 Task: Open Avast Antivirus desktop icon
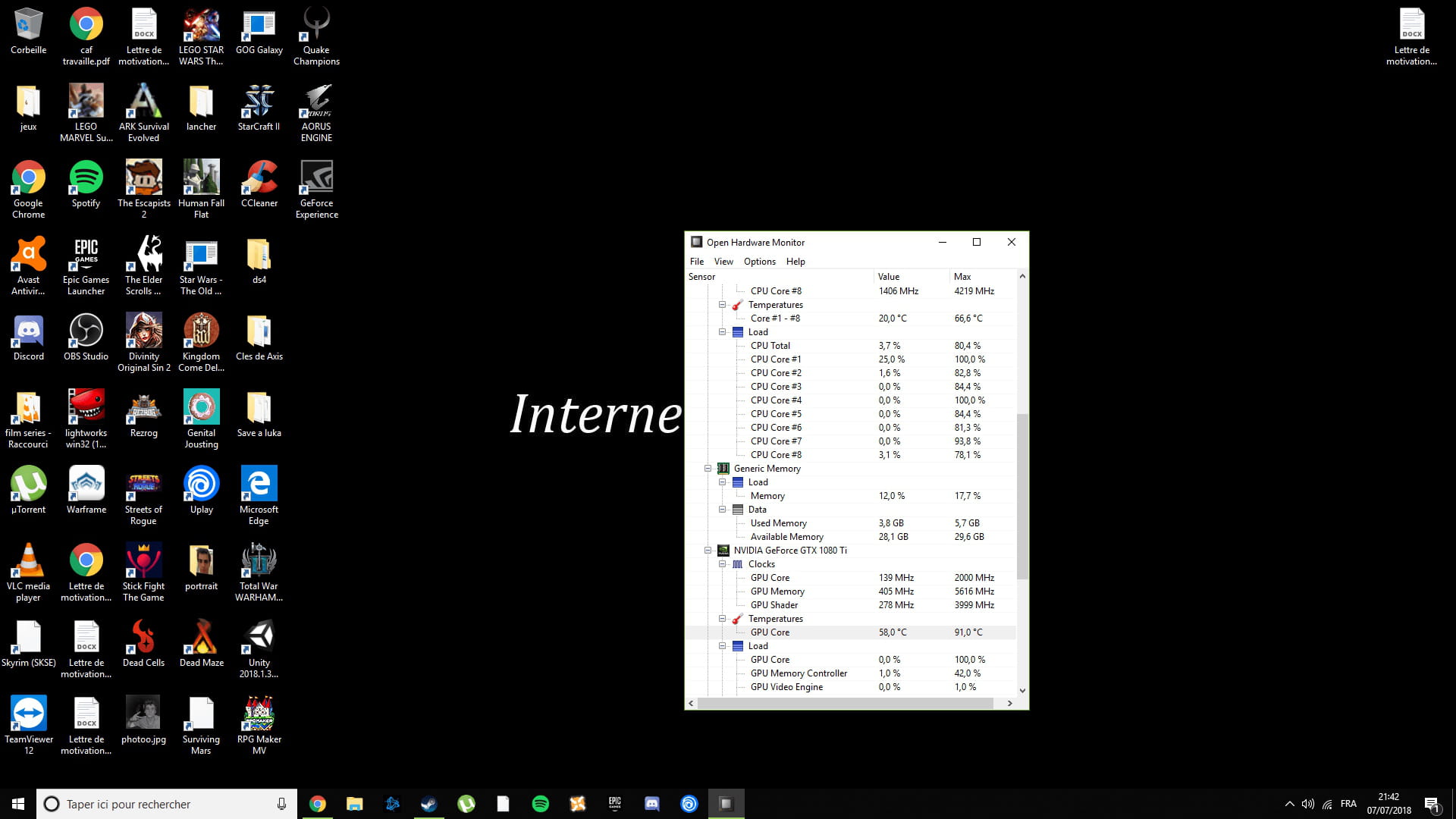coord(28,265)
